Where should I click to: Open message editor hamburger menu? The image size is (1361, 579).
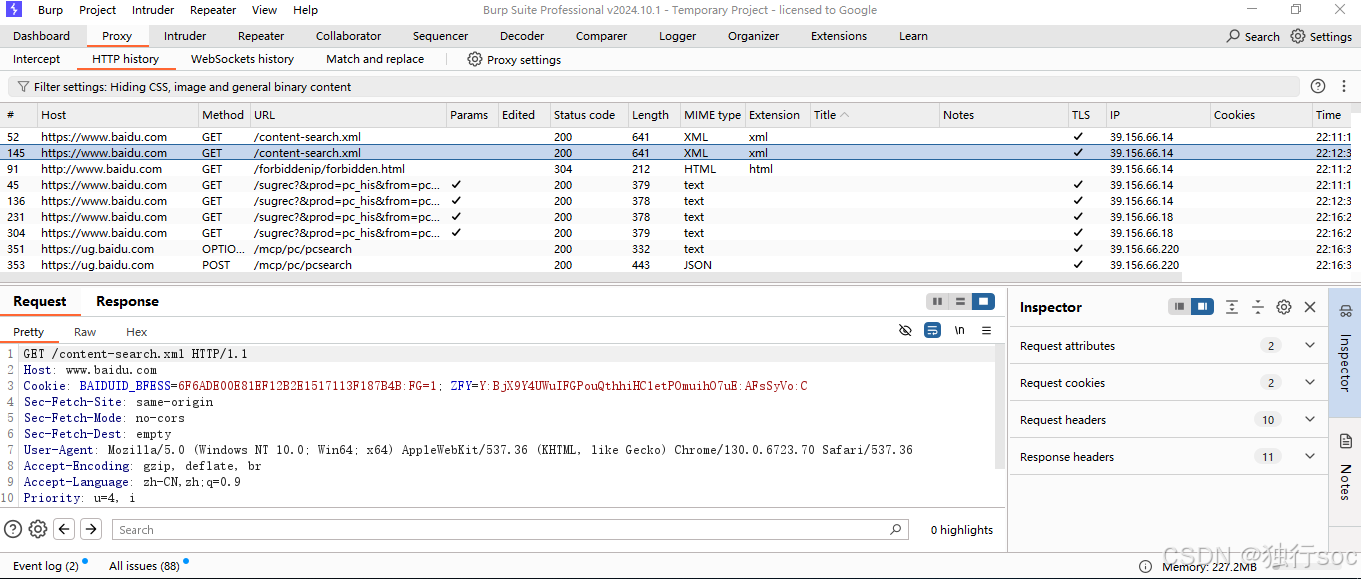click(986, 330)
